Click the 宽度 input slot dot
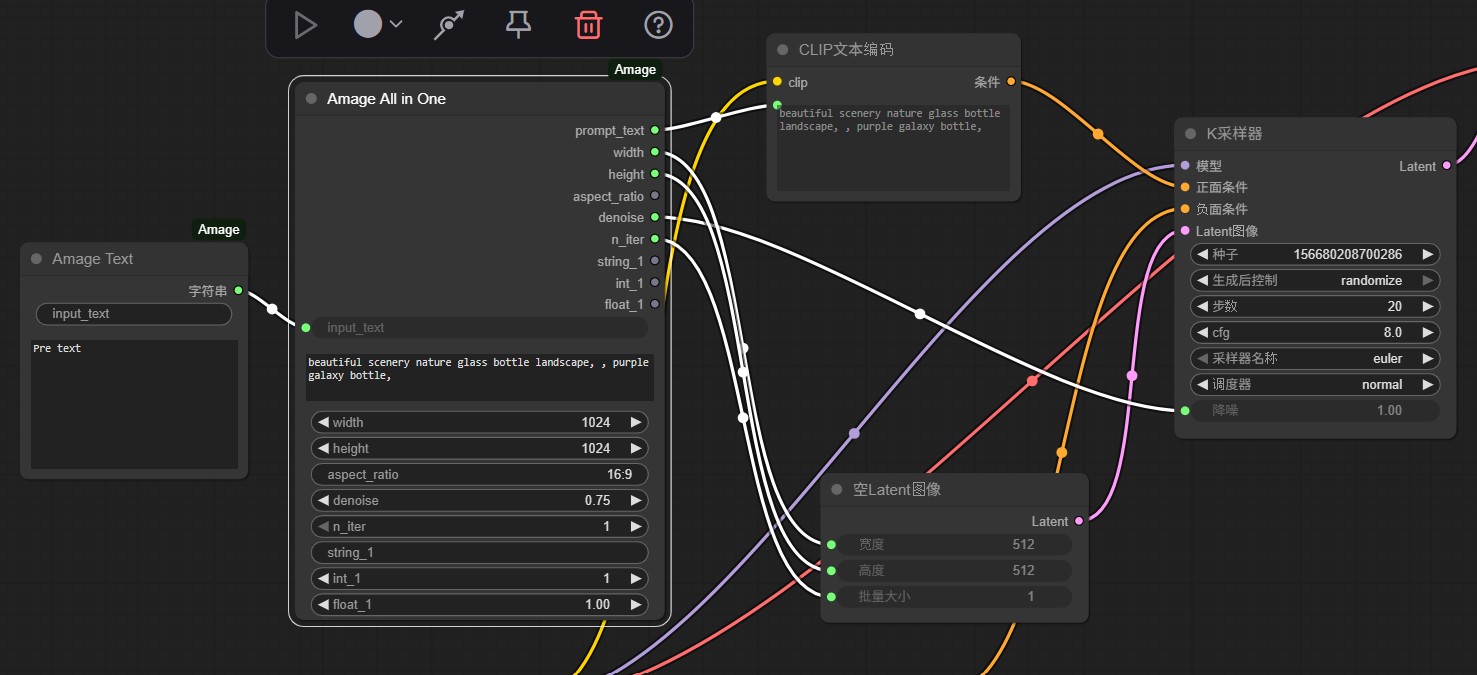Screen dimensions: 1477x675 [831, 545]
